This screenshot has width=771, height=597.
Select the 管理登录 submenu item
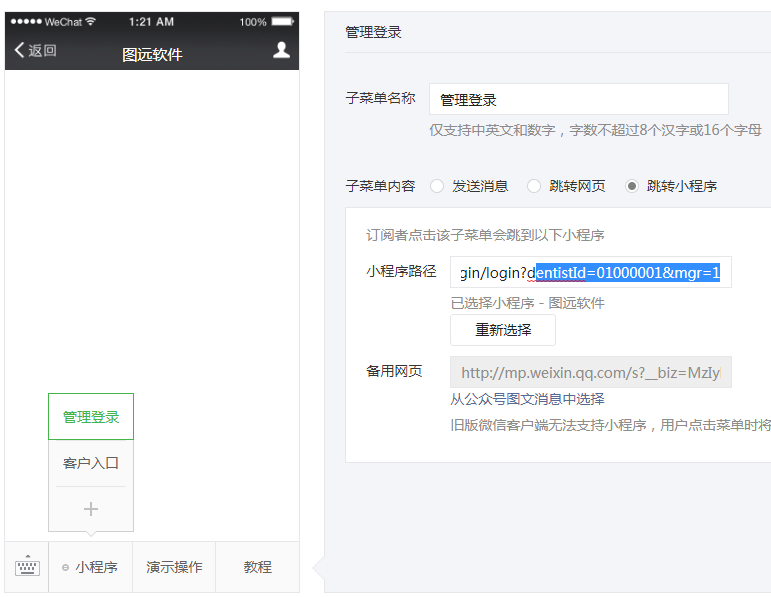91,417
